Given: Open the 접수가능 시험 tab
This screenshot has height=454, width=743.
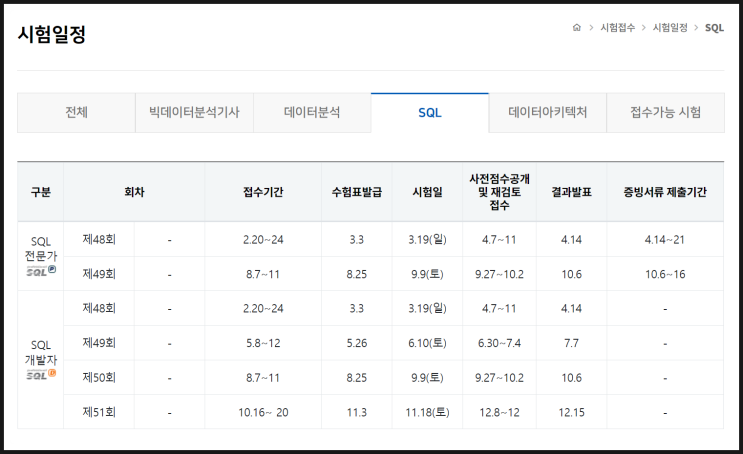Looking at the screenshot, I should pyautogui.click(x=665, y=113).
